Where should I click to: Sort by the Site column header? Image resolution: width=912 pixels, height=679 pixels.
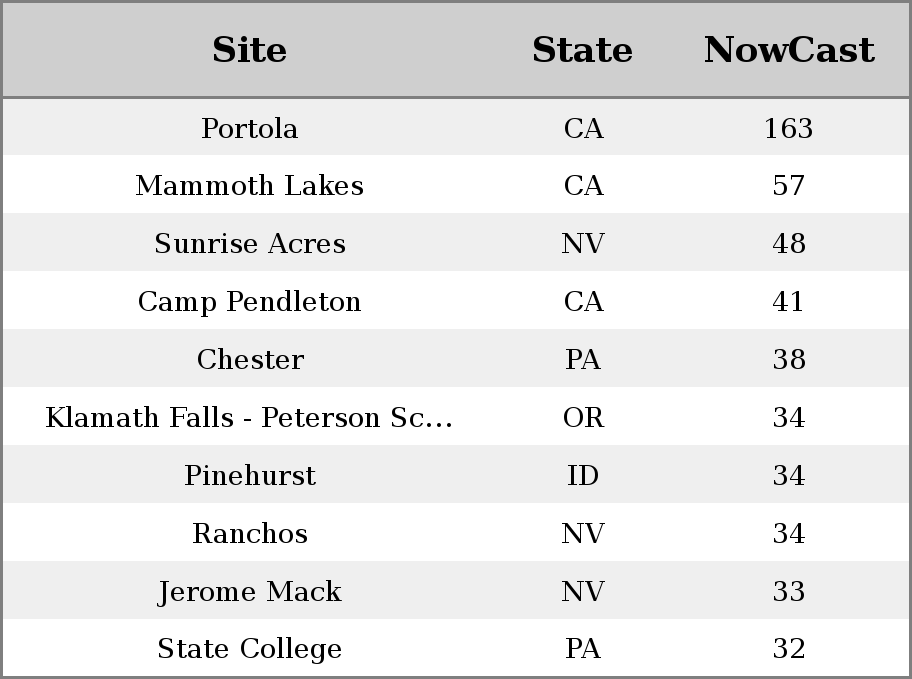click(x=250, y=50)
